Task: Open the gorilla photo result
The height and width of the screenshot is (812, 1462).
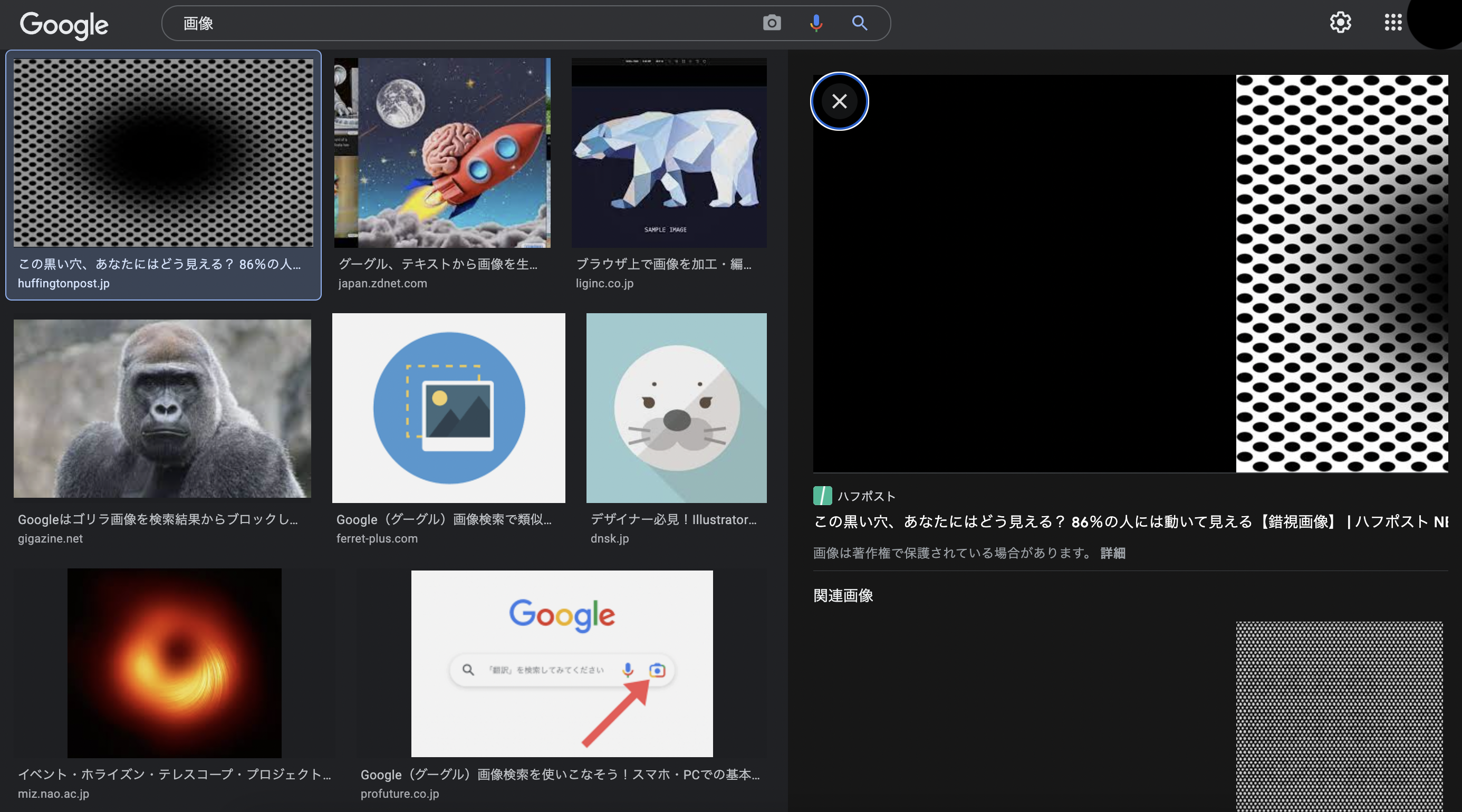Action: [x=162, y=409]
